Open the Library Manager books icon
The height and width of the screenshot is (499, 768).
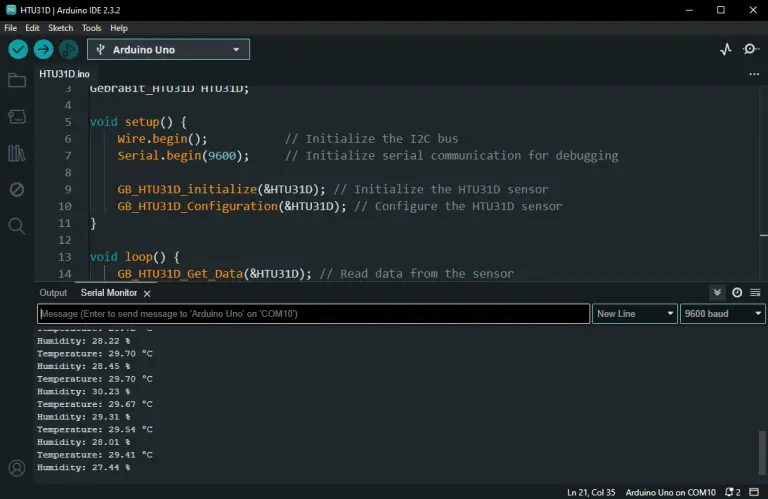click(x=17, y=153)
